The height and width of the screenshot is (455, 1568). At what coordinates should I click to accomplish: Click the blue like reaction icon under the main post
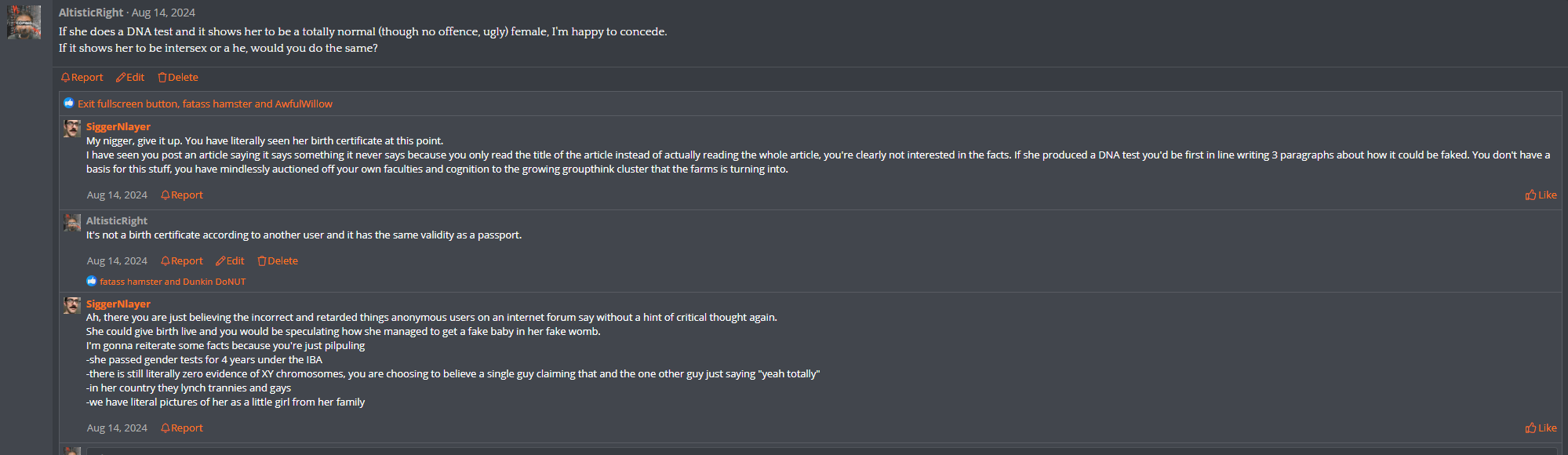click(69, 104)
